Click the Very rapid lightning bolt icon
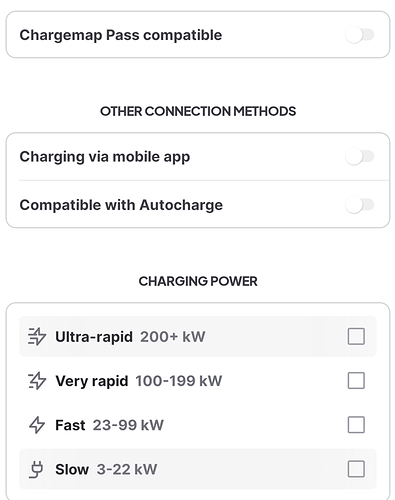This screenshot has height=500, width=395. pyautogui.click(x=37, y=381)
